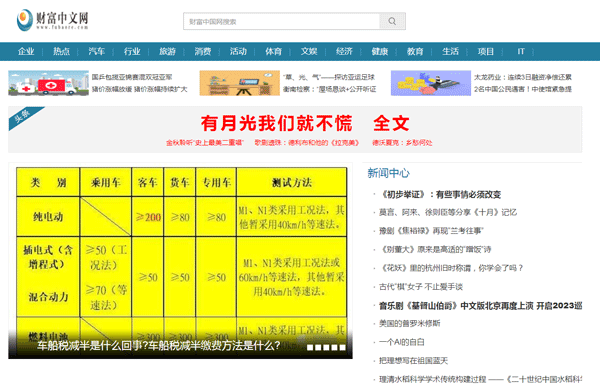
Task: Click the 新闻中心 heading link
Action: pos(388,173)
